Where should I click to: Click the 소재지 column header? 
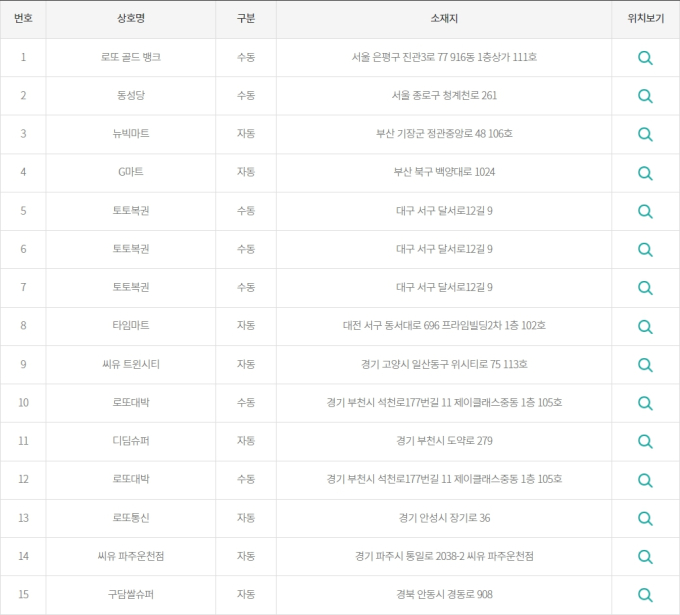(x=444, y=18)
